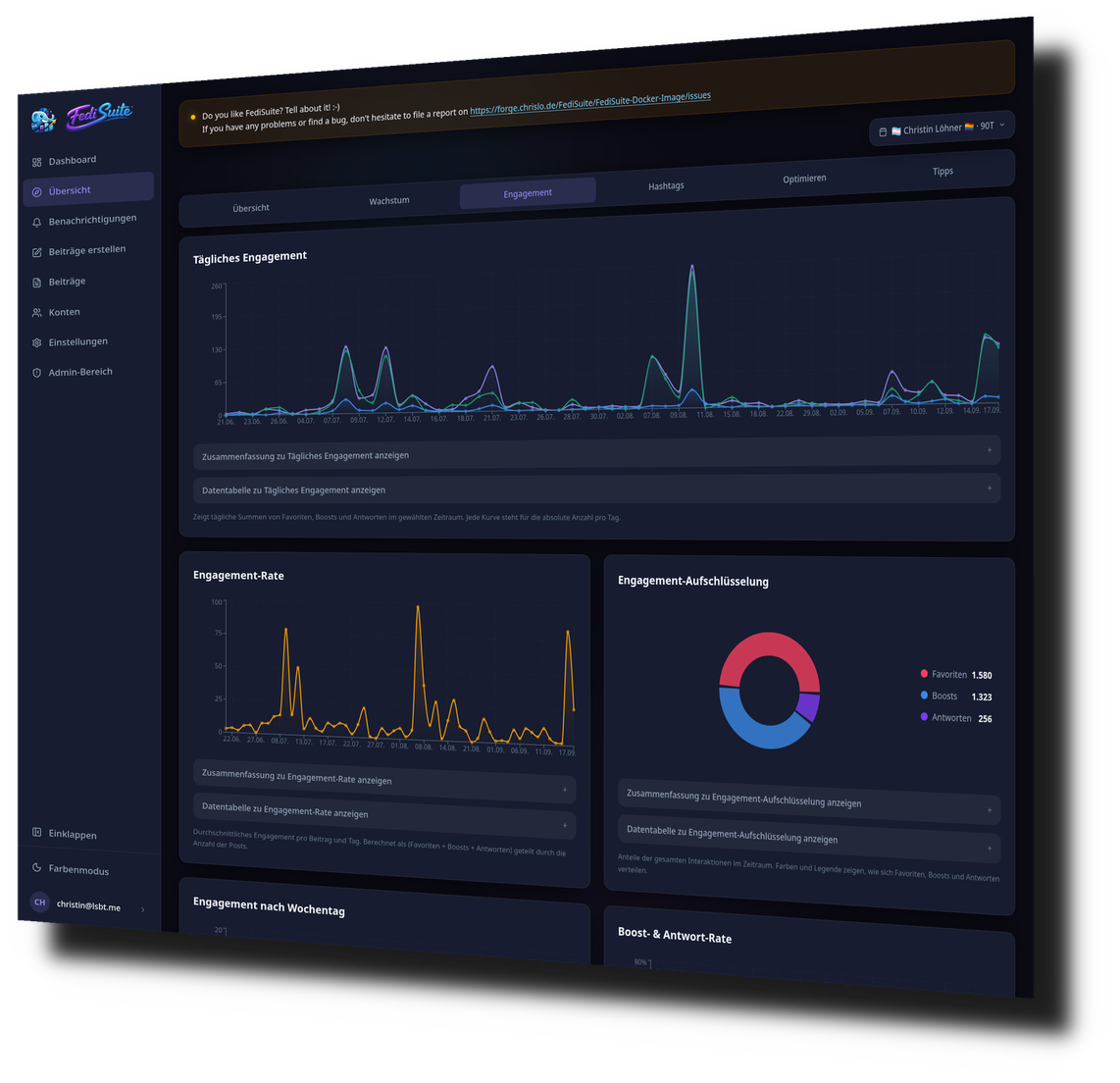
Task: Toggle Farbenmodus color mode
Action: (x=89, y=869)
